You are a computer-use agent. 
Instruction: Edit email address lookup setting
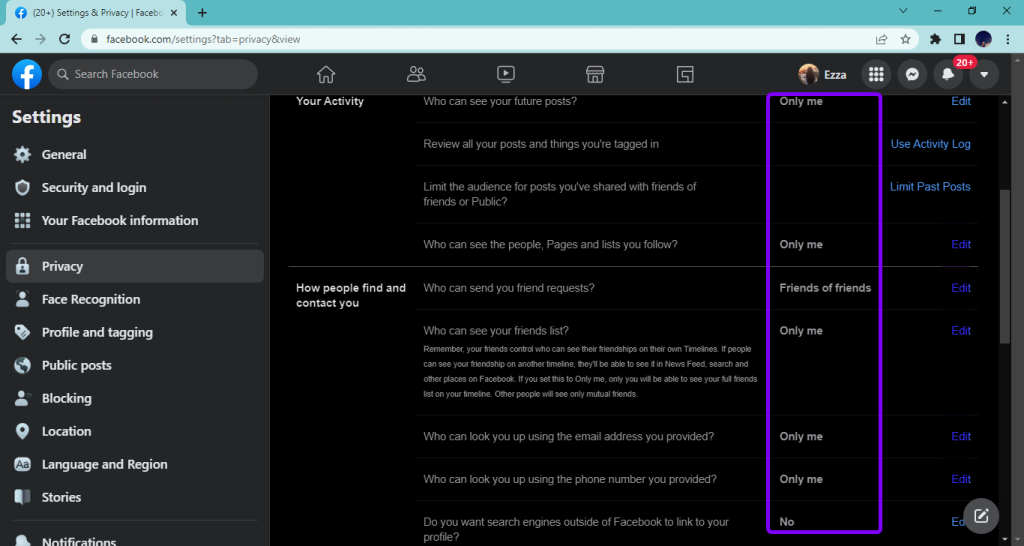coord(961,436)
